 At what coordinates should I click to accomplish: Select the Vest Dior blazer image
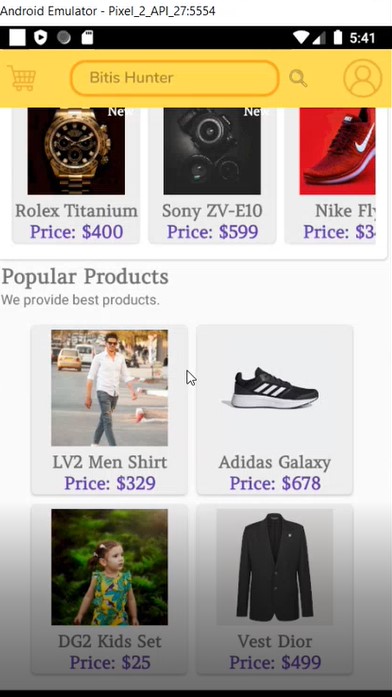pos(275,567)
